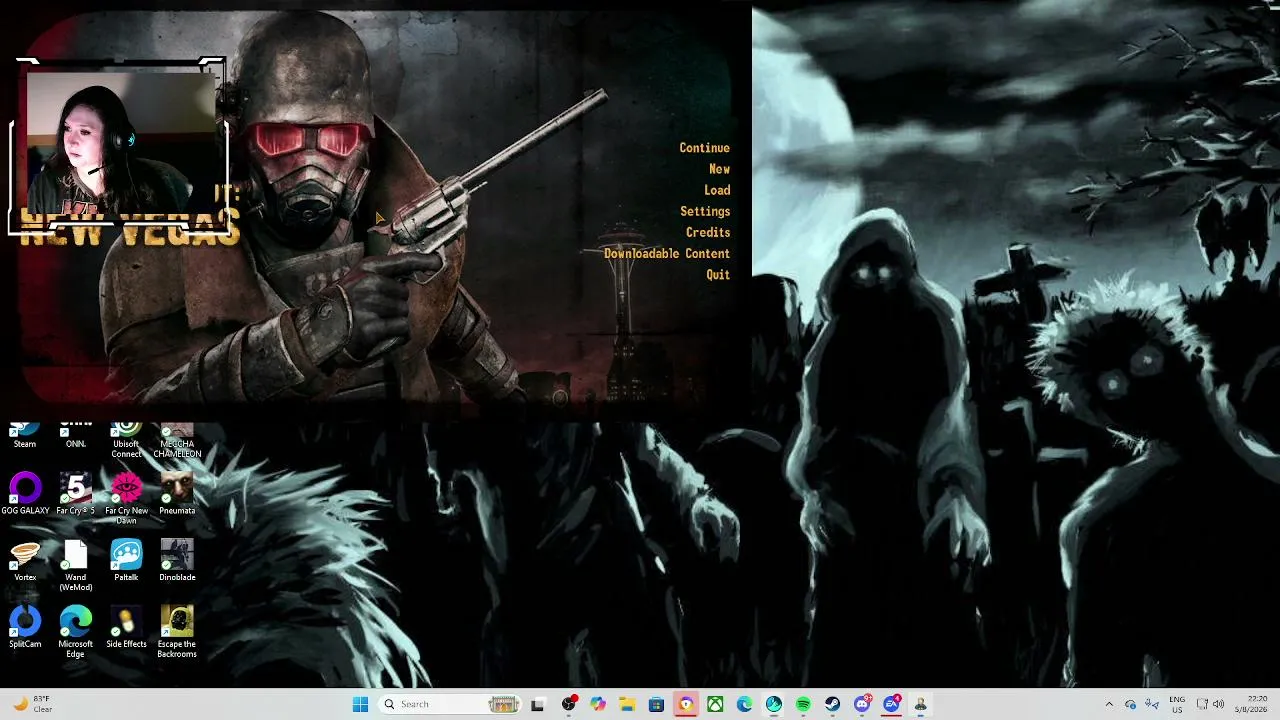The height and width of the screenshot is (720, 1280).
Task: Open Settings in the game main menu
Action: 705,211
